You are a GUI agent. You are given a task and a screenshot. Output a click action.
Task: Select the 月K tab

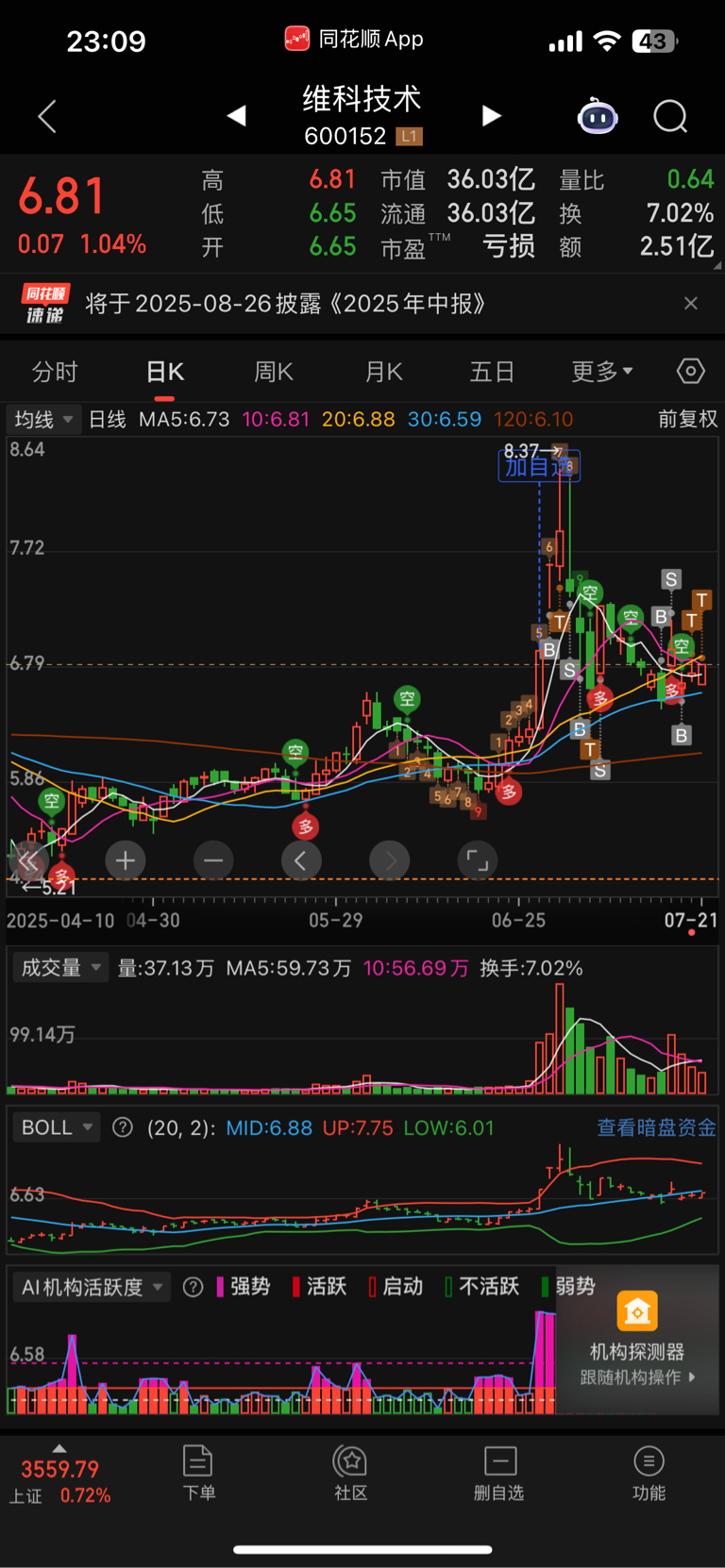point(384,372)
